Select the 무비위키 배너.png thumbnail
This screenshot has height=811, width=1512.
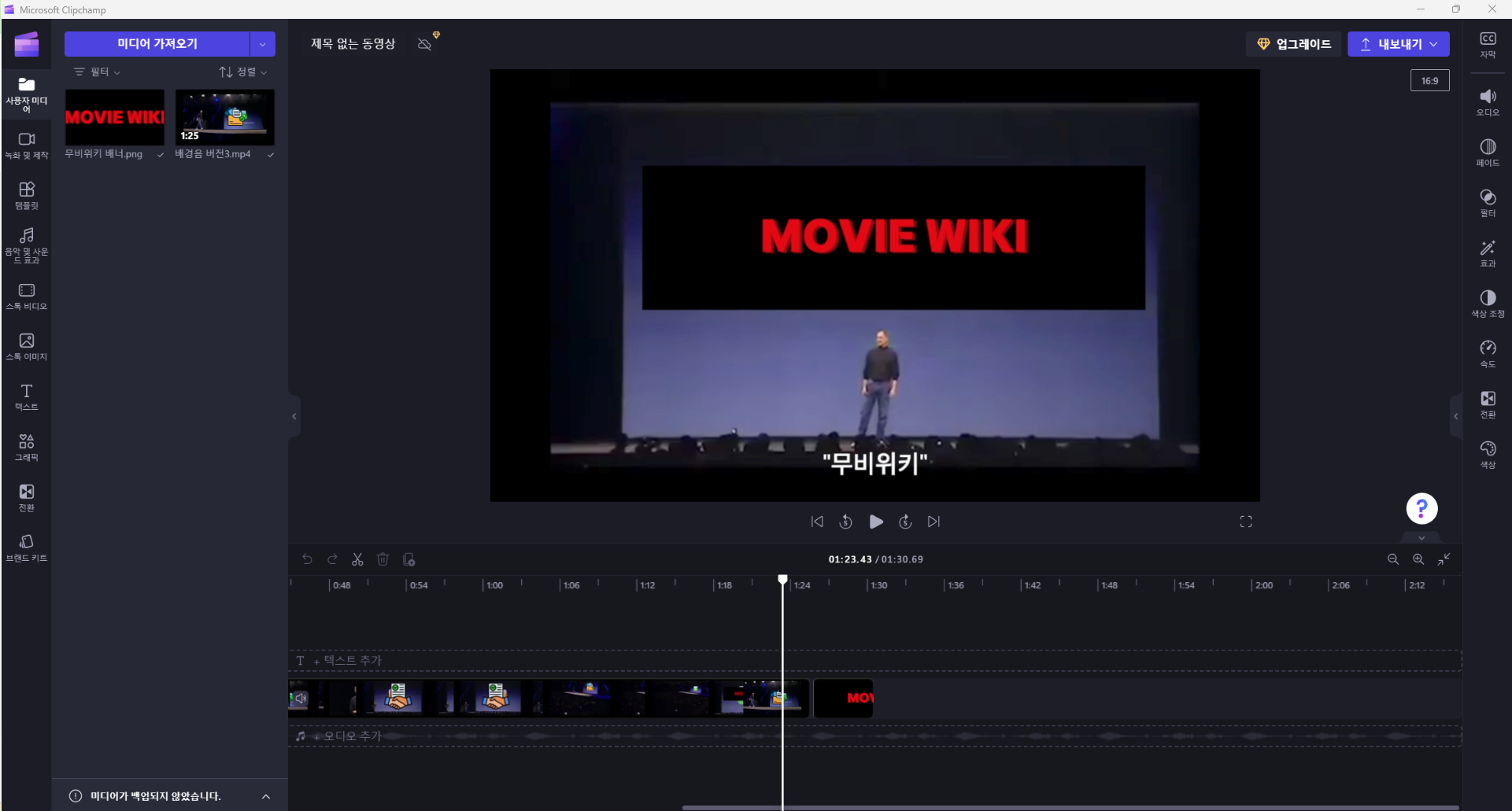point(115,117)
